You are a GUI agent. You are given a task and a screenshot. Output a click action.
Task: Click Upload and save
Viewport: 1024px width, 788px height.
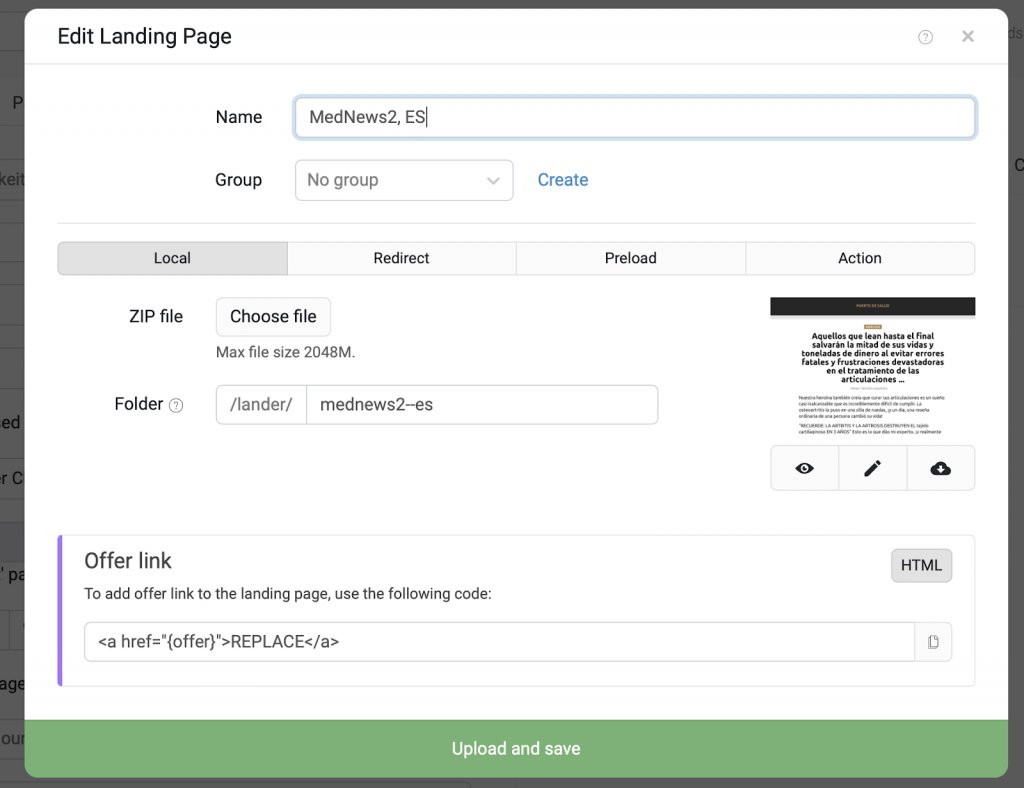(515, 748)
